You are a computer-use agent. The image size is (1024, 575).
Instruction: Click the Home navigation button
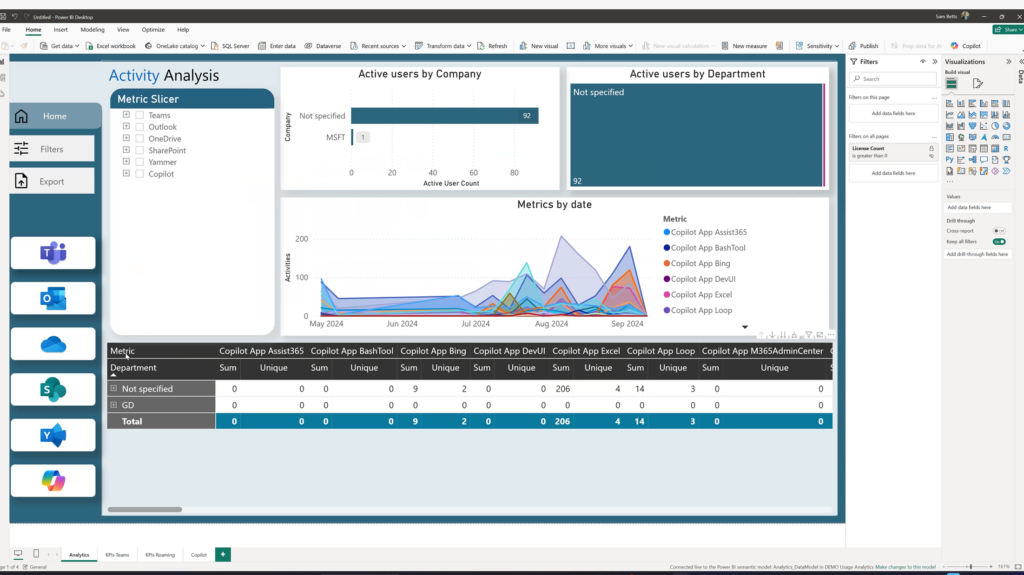tap(56, 116)
